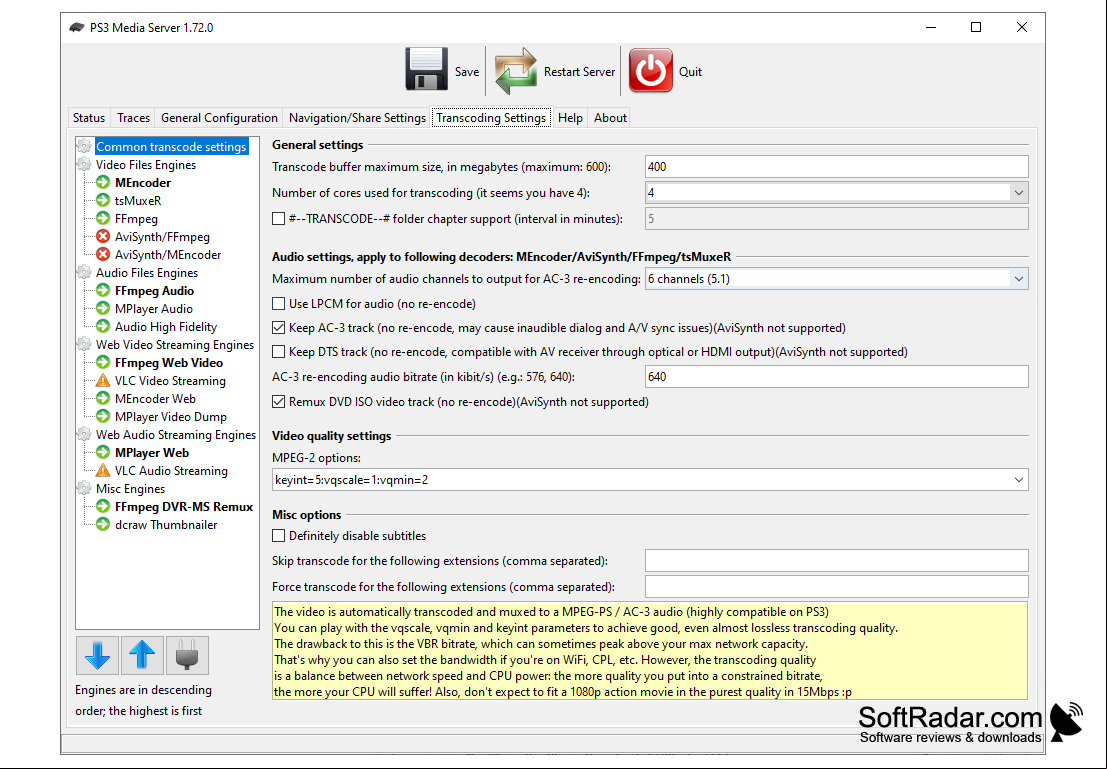Image resolution: width=1107 pixels, height=769 pixels.
Task: Select the Transcoding Settings tab
Action: click(491, 118)
